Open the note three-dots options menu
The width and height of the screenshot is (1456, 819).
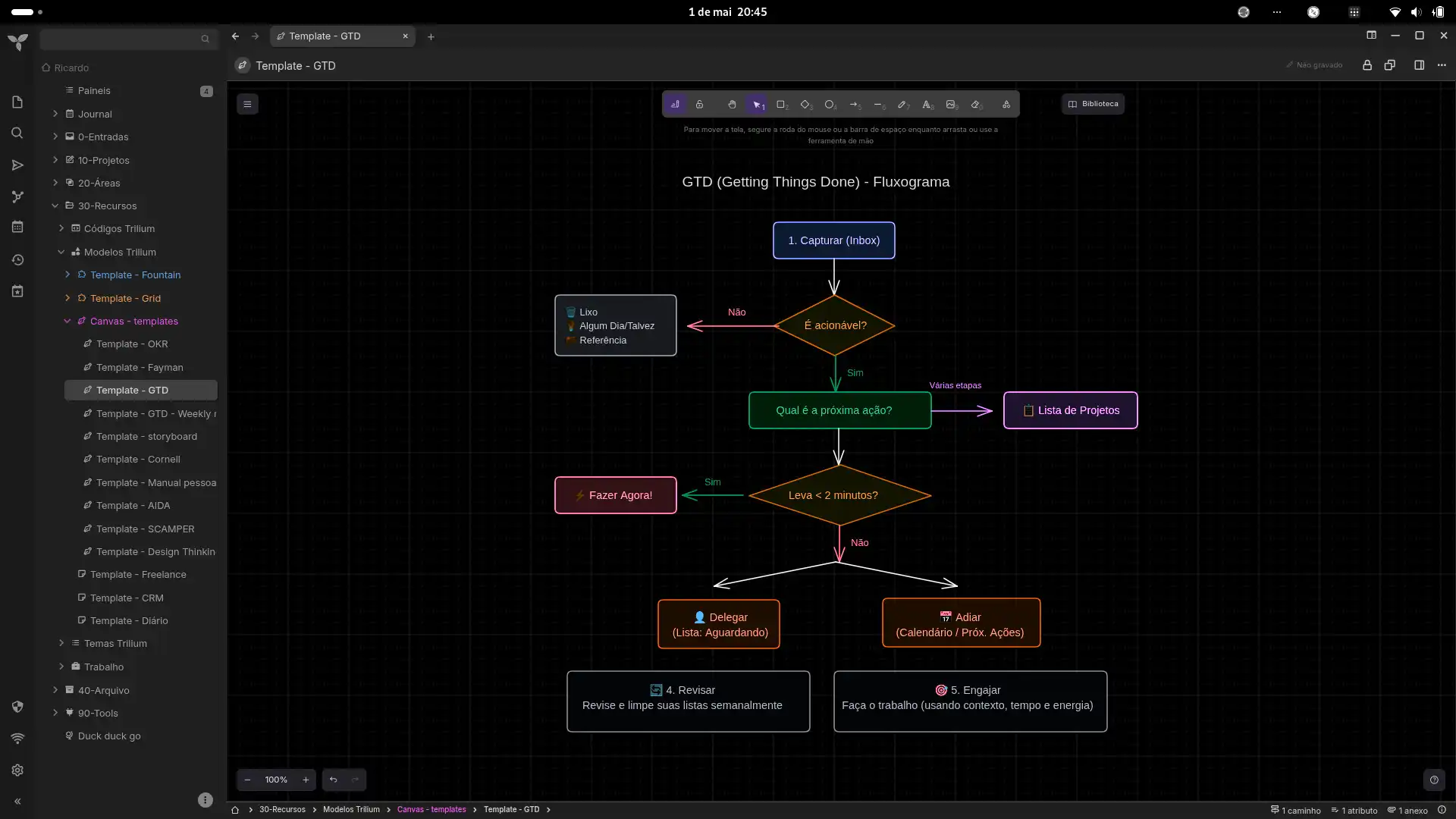click(1442, 65)
